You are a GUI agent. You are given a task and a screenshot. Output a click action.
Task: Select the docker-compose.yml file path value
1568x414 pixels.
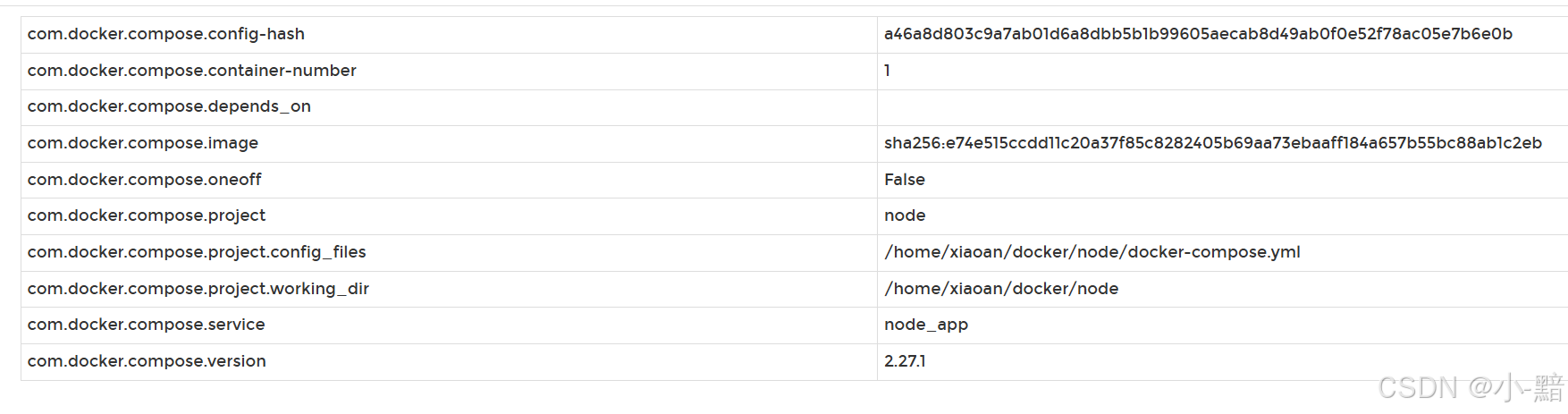pyautogui.click(x=1092, y=252)
